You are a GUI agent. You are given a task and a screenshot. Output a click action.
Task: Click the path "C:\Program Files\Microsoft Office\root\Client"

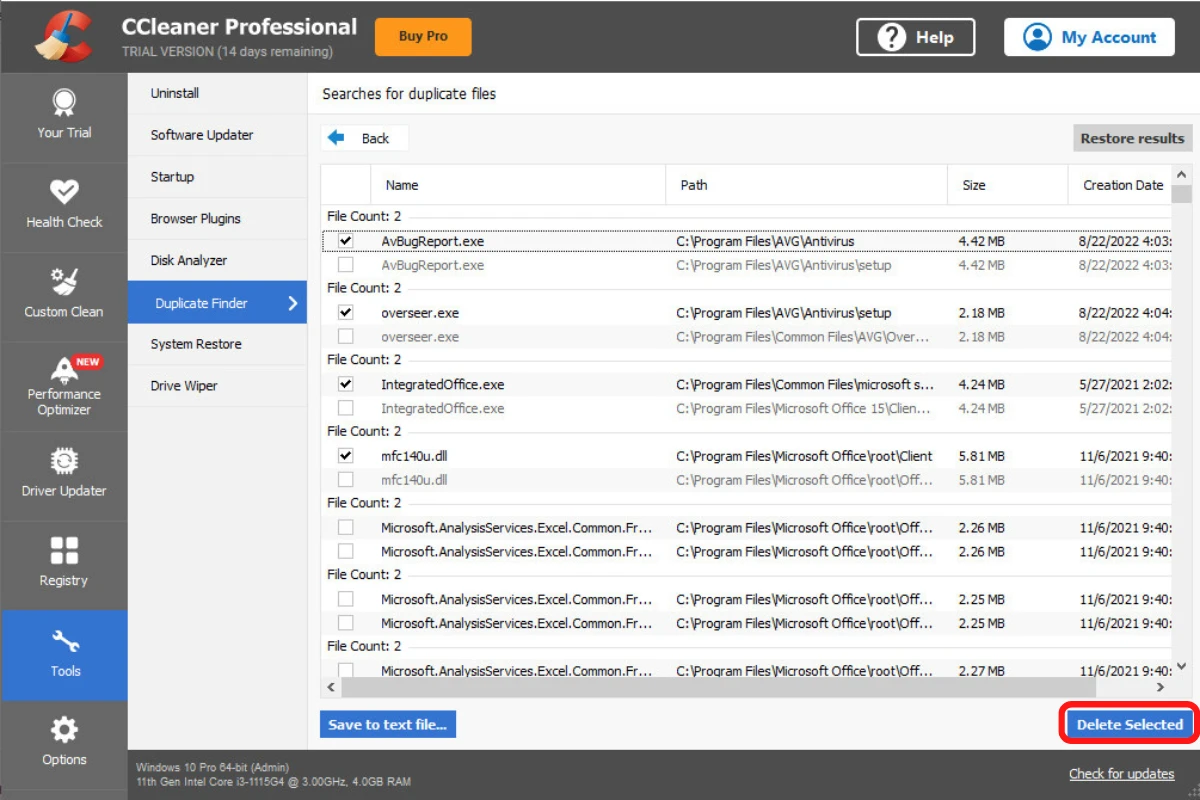click(x=804, y=456)
